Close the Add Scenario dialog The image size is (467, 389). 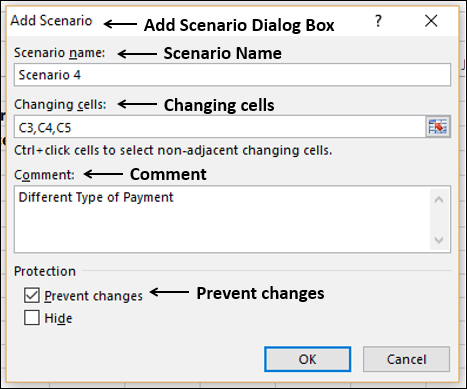(x=431, y=21)
